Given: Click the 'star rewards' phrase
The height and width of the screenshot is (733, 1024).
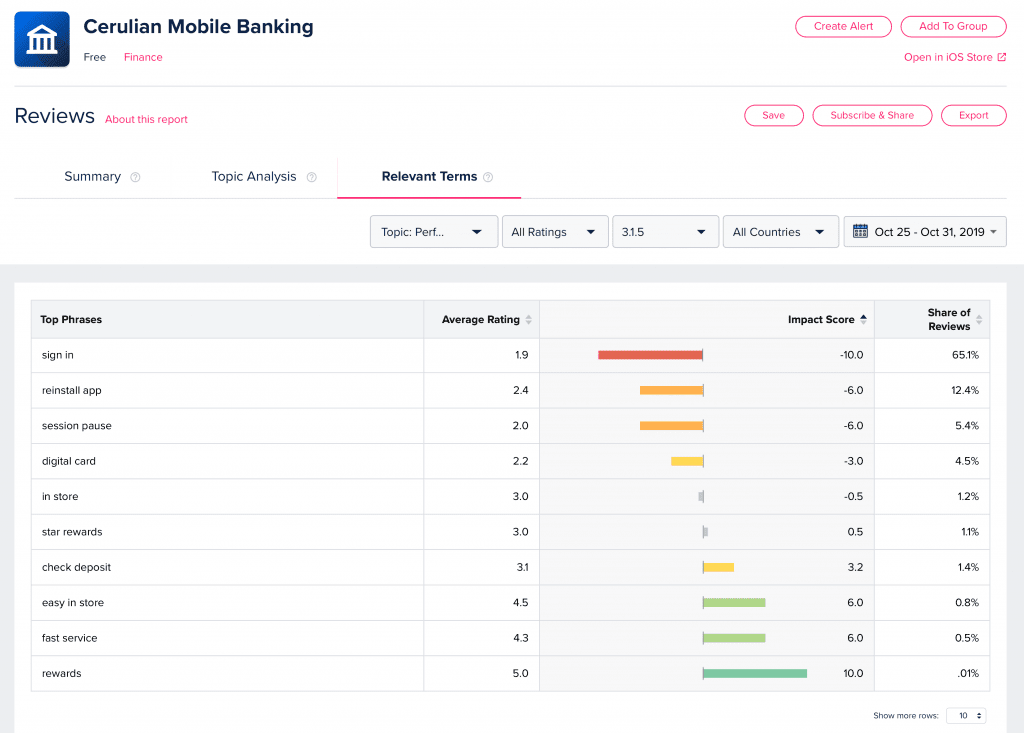Looking at the screenshot, I should [x=72, y=531].
